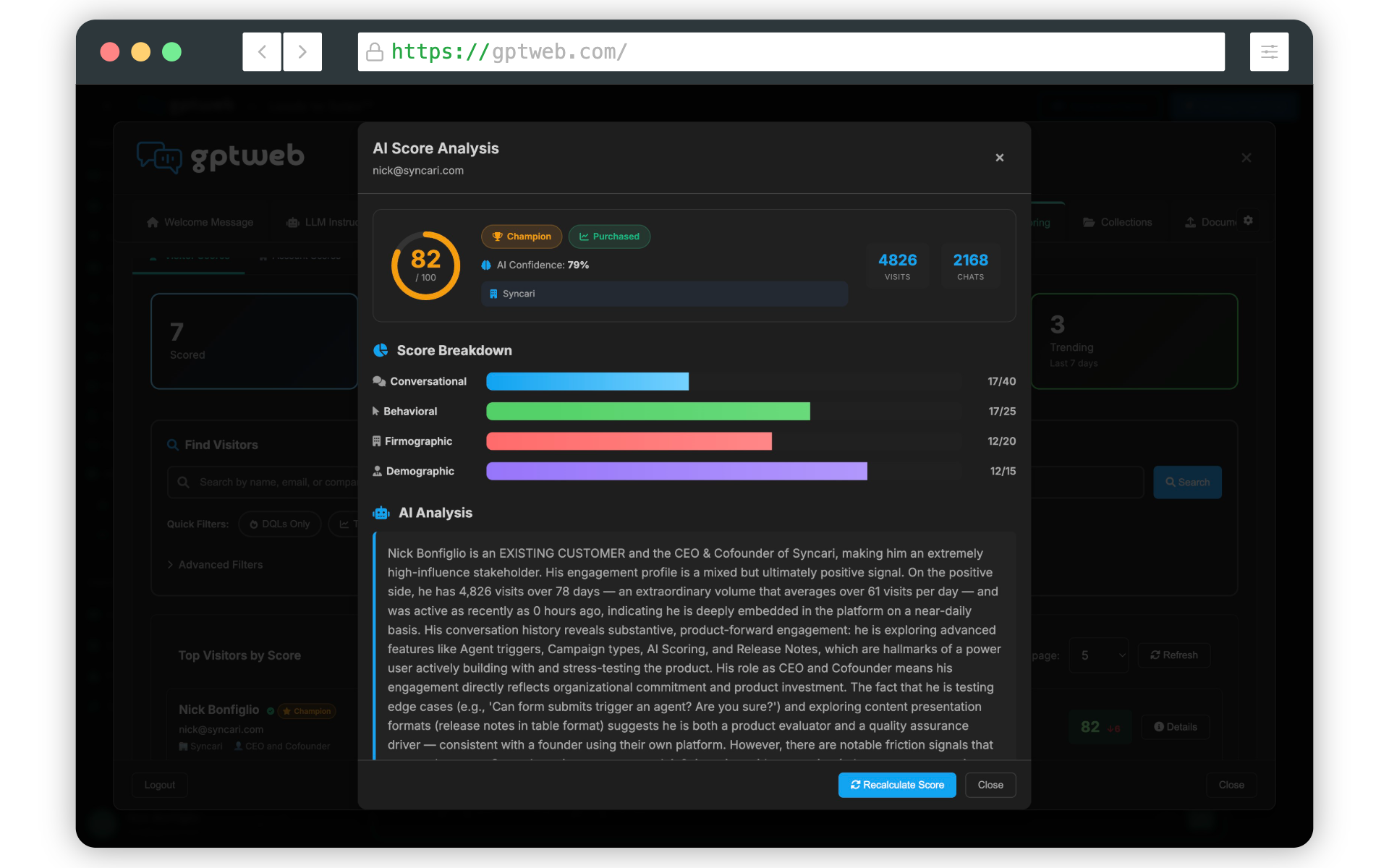Viewport: 1389px width, 868px height.
Task: Click the Logout button
Action: coord(160,785)
